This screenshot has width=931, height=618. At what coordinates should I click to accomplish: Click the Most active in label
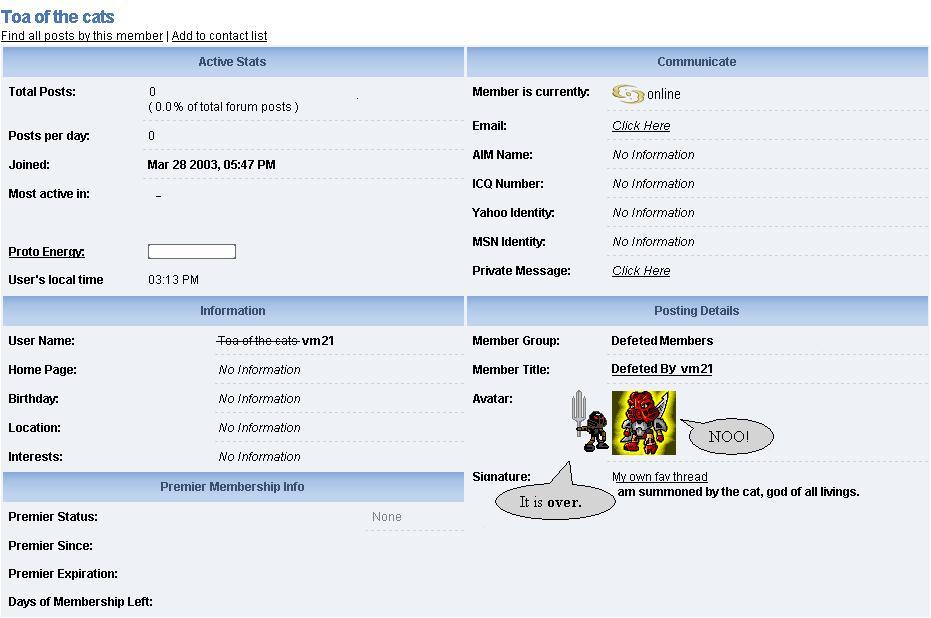[49, 194]
